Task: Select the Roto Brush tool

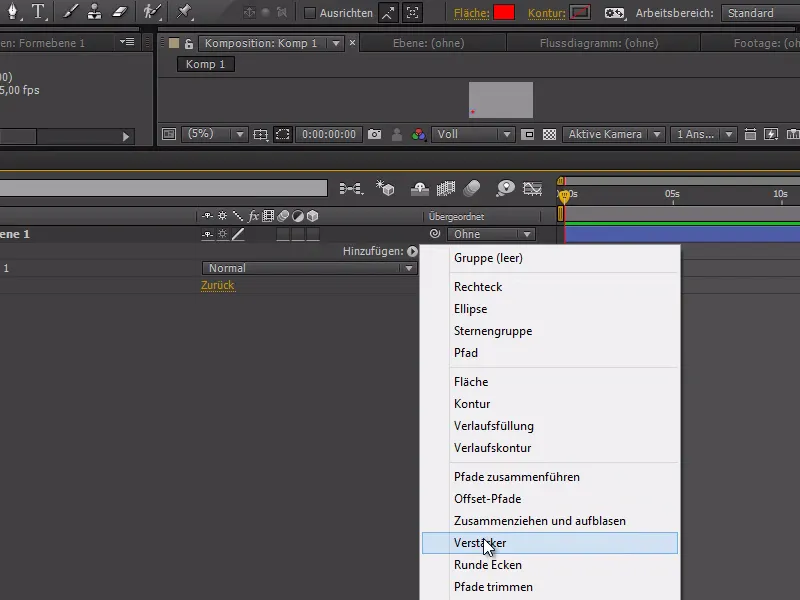Action: [x=152, y=11]
